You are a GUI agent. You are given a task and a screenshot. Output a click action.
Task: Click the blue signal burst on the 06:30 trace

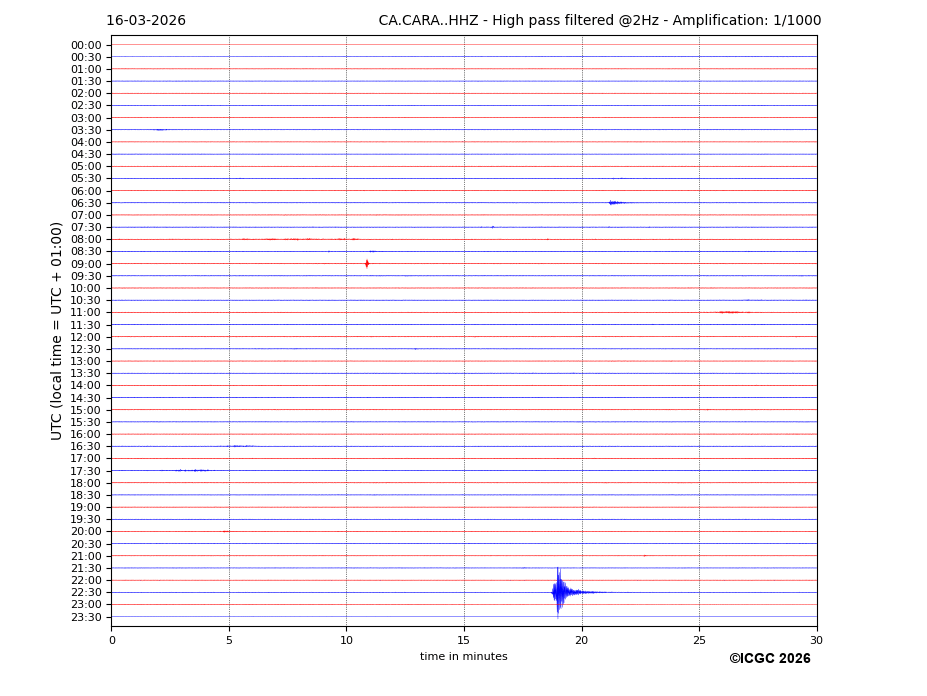(615, 203)
